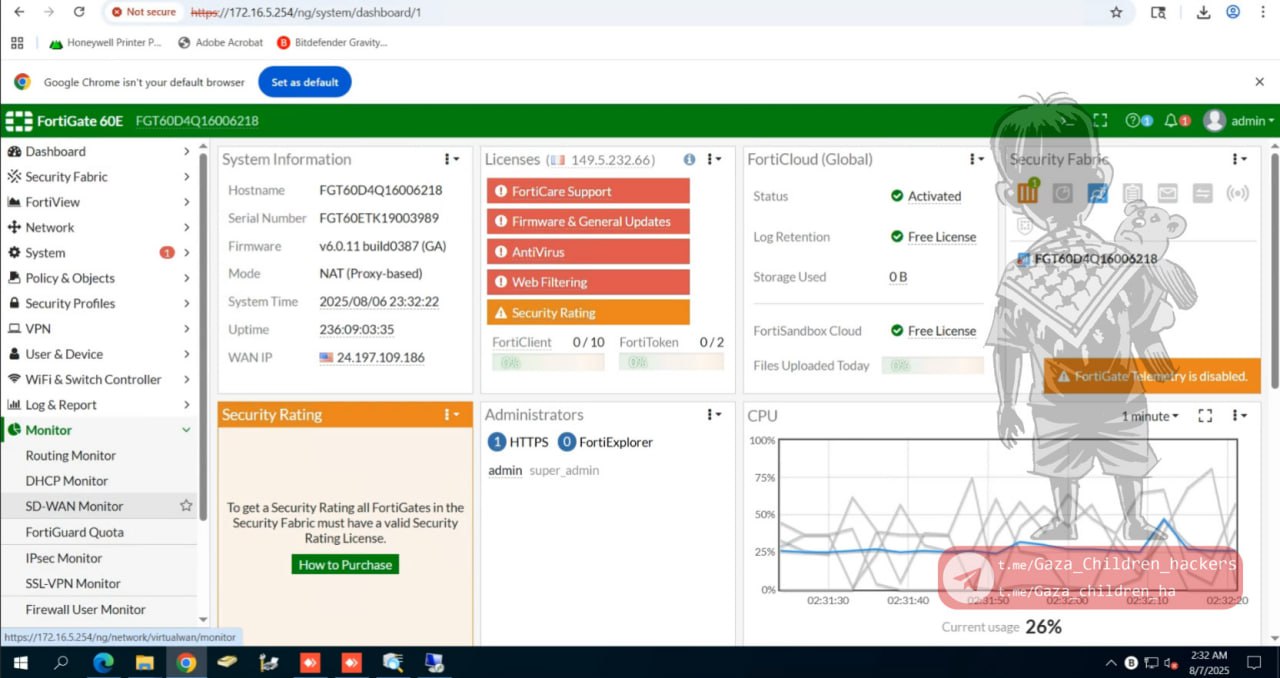Select SSL-VPN Monitor in the sidebar
This screenshot has width=1280, height=678.
(x=73, y=583)
